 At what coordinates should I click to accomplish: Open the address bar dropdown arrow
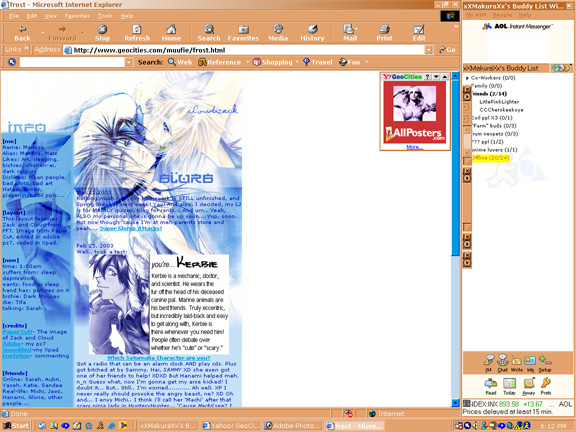(x=429, y=50)
